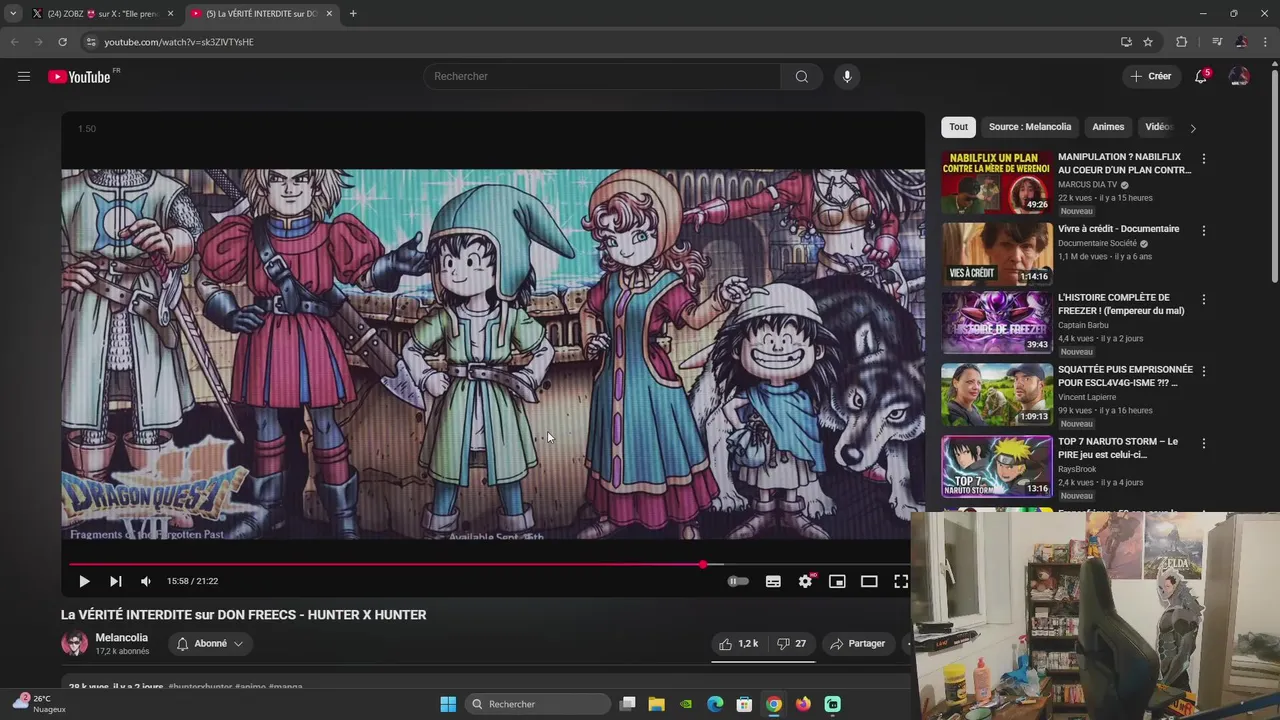Open the media control icon in toolbar
This screenshot has width=1280, height=720.
[1217, 42]
